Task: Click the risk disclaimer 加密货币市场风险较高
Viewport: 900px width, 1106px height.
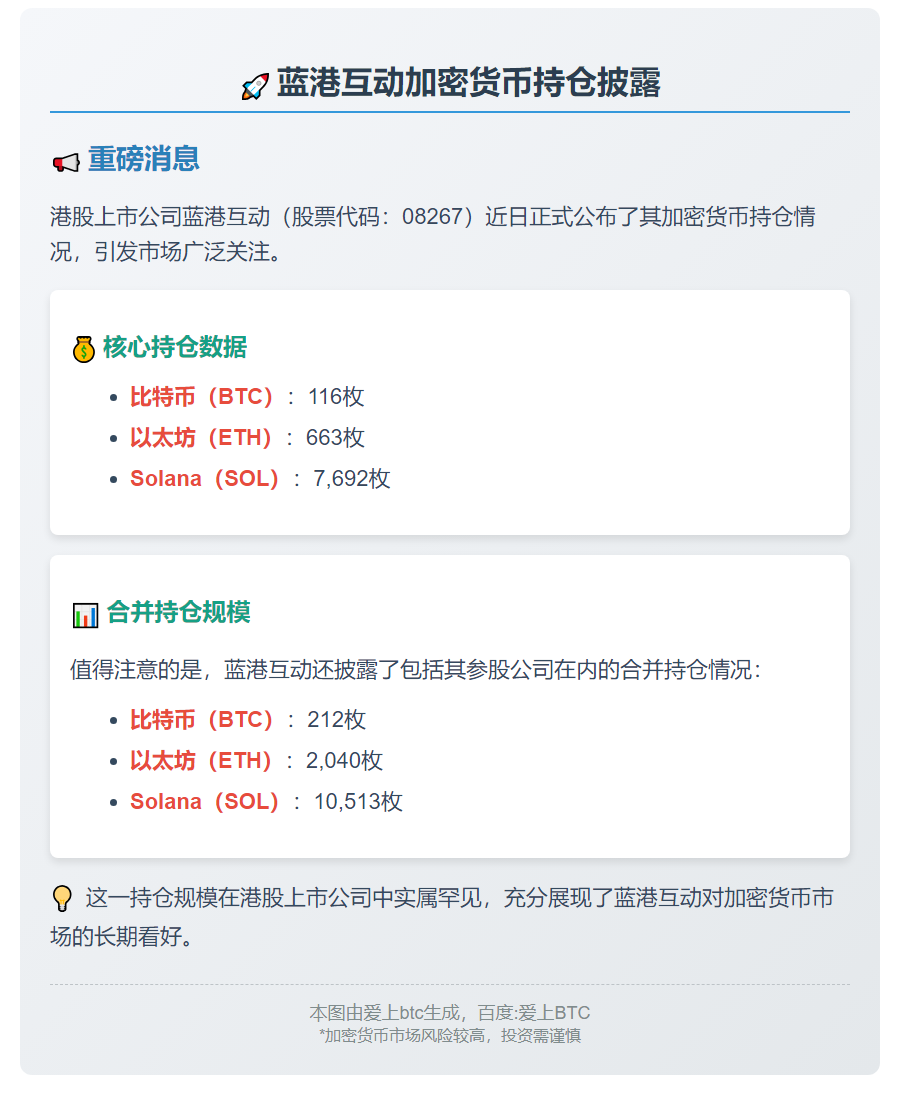Action: point(450,1035)
